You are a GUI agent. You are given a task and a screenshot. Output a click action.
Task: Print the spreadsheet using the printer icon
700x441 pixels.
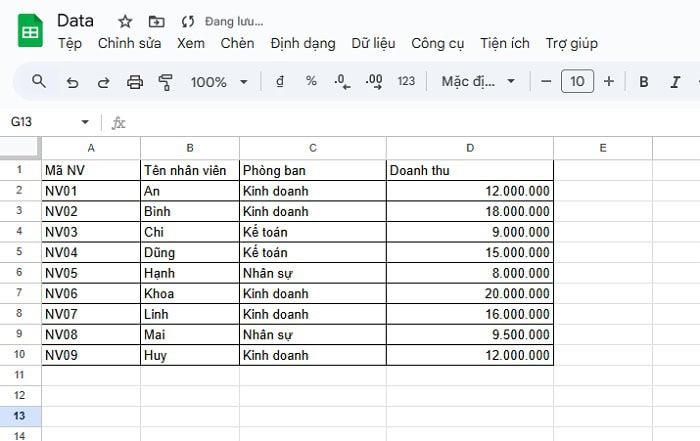[x=135, y=82]
